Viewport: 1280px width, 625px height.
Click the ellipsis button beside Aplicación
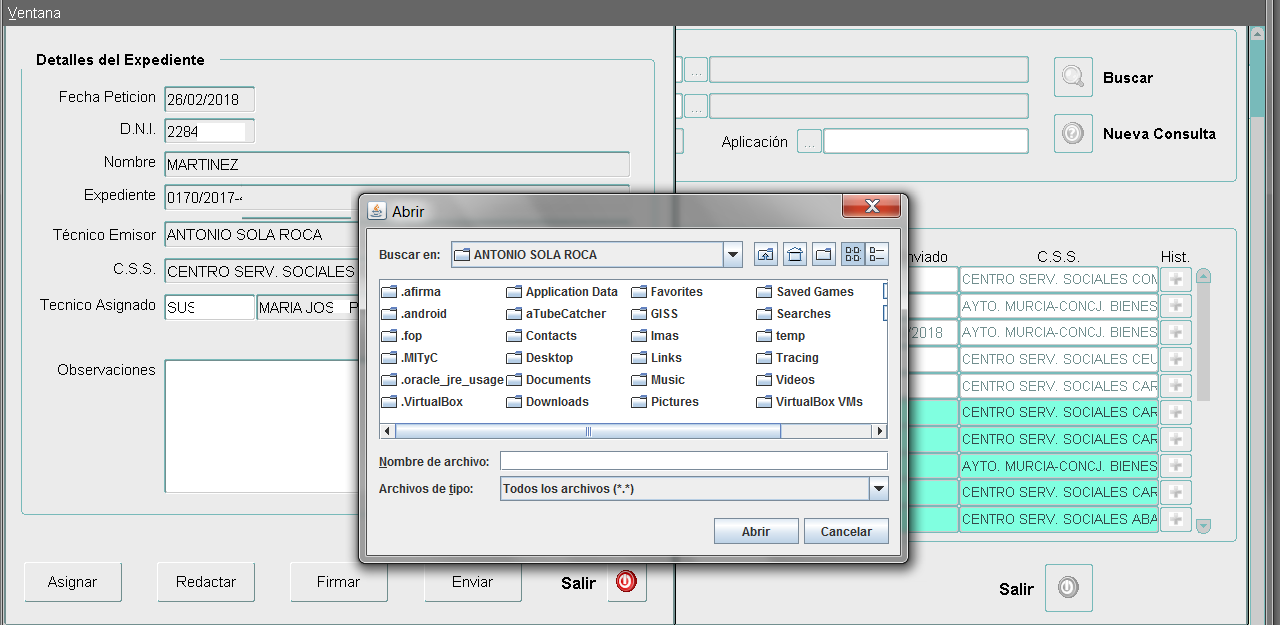[x=809, y=143]
